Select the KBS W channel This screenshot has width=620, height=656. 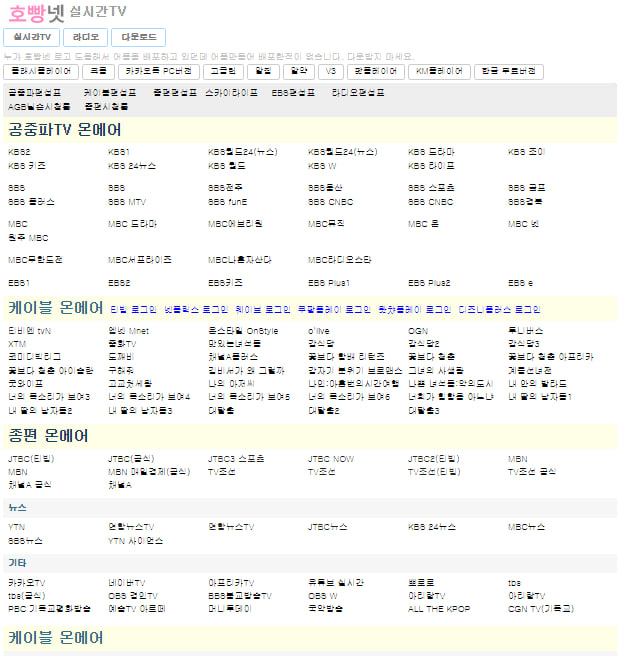click(x=322, y=166)
